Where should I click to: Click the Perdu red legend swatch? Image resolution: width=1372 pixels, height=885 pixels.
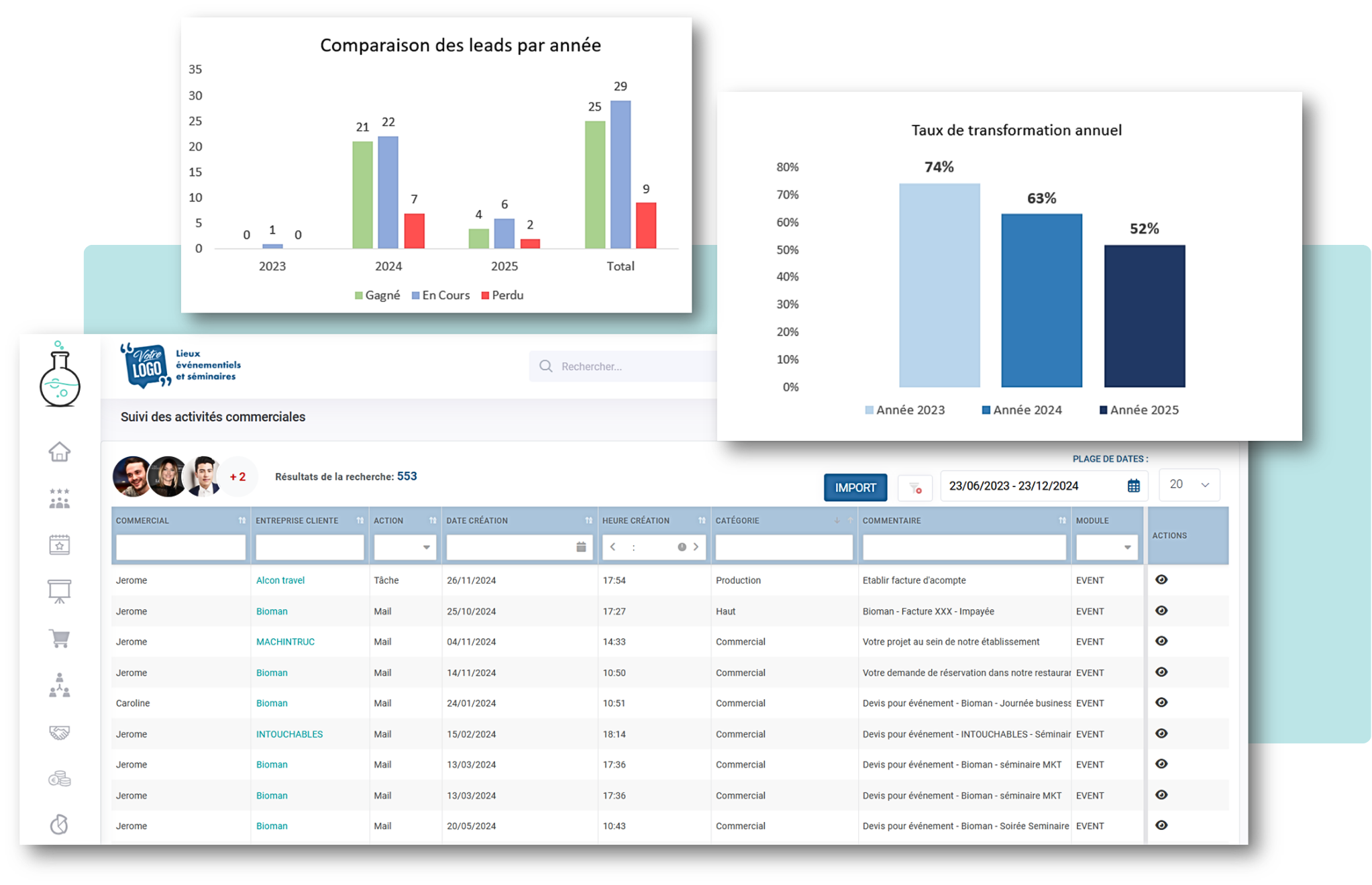(x=485, y=296)
